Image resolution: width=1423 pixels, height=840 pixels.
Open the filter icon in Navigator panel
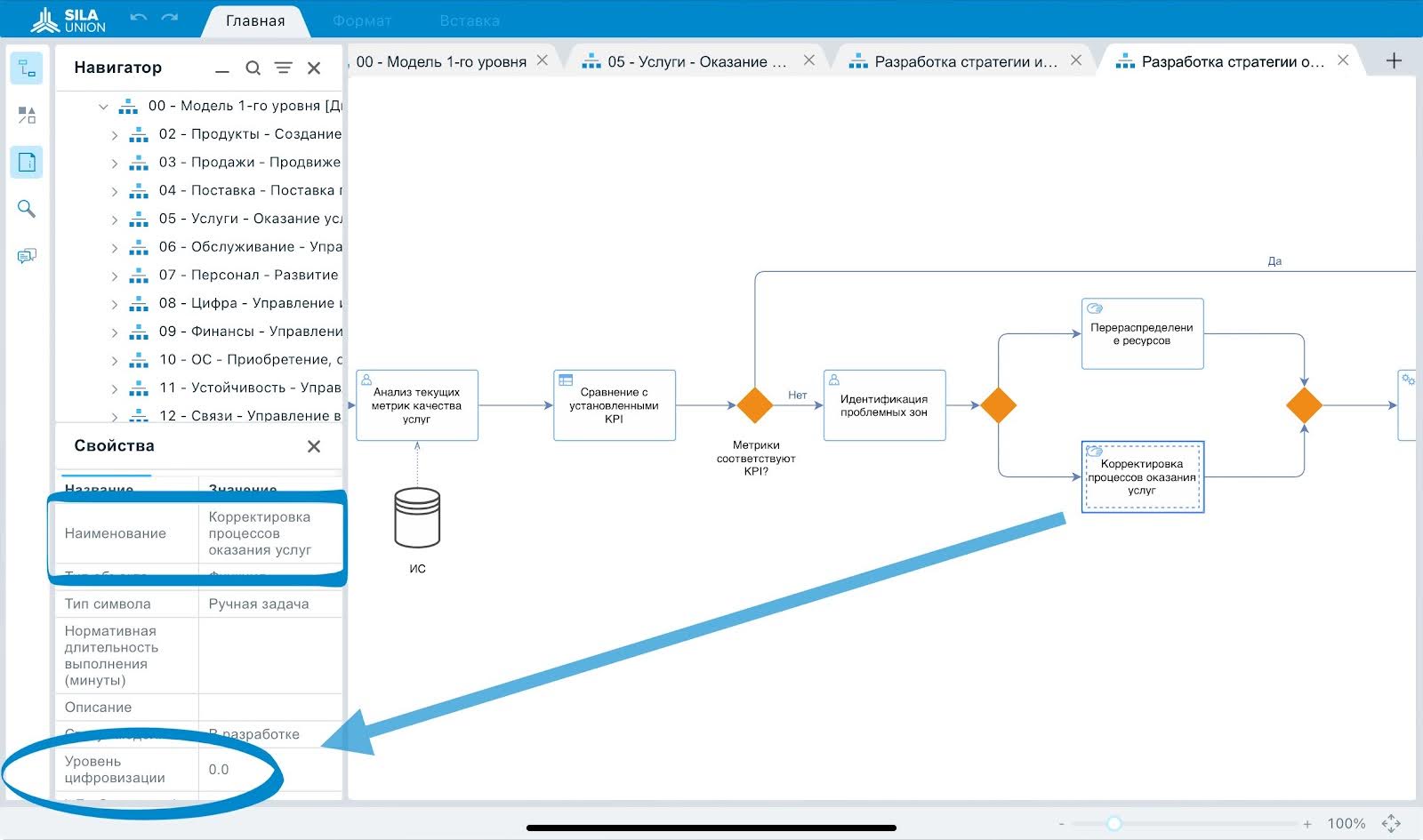(x=283, y=68)
